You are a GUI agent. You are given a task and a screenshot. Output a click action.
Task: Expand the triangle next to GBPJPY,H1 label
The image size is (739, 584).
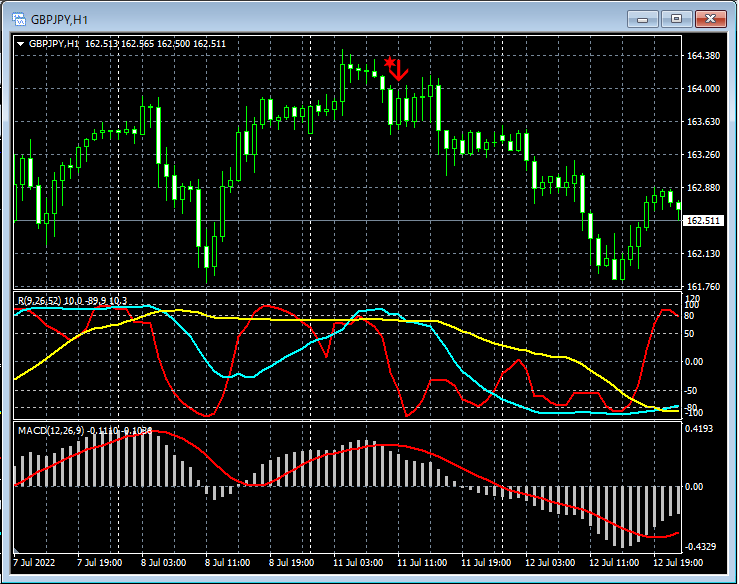tap(21, 43)
